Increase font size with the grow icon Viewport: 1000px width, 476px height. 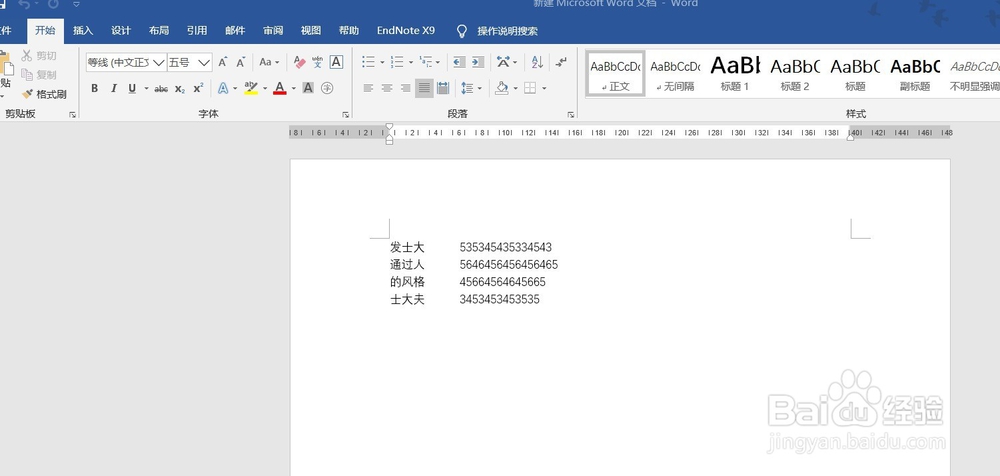(223, 62)
